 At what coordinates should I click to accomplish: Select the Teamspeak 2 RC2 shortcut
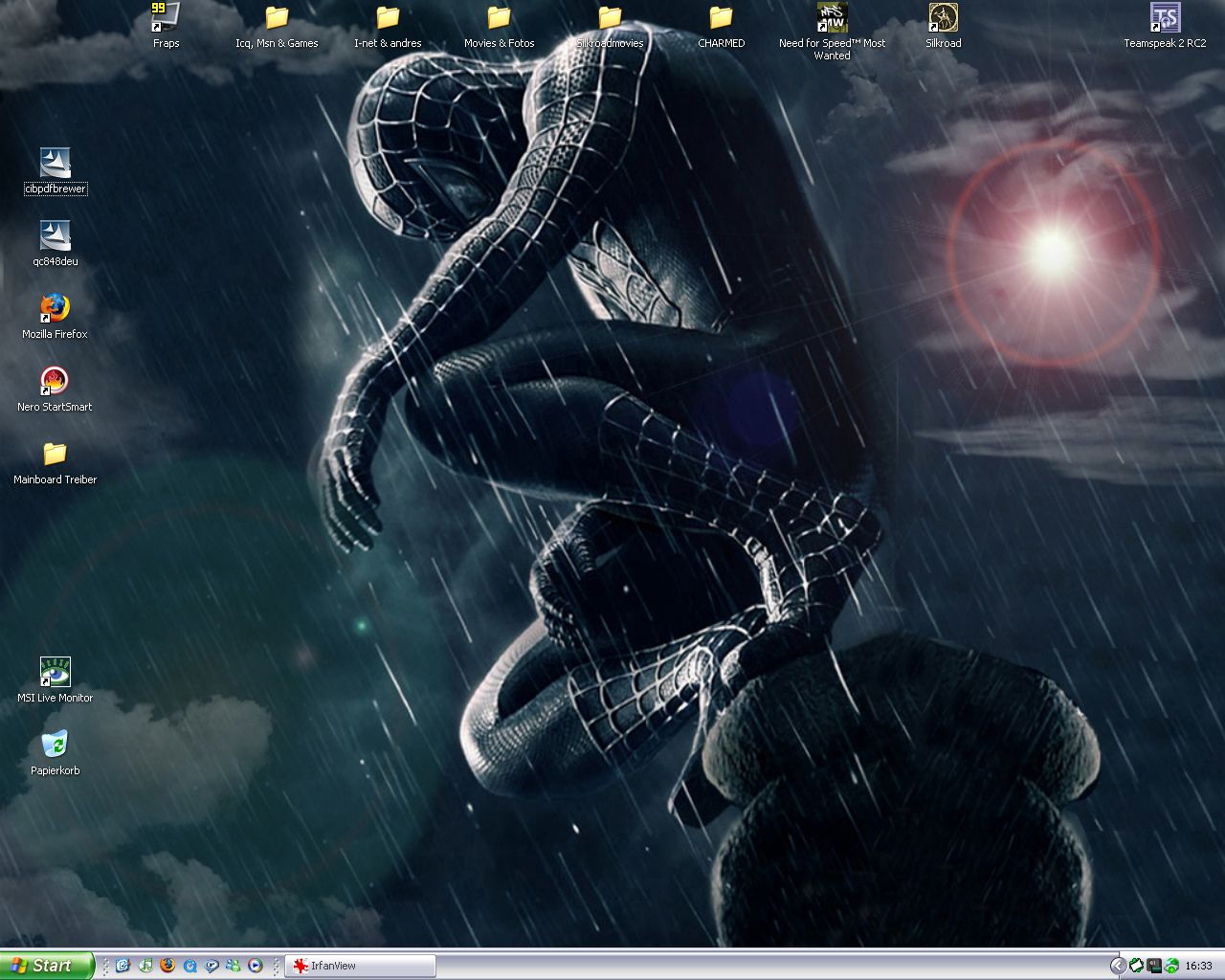click(x=1165, y=18)
